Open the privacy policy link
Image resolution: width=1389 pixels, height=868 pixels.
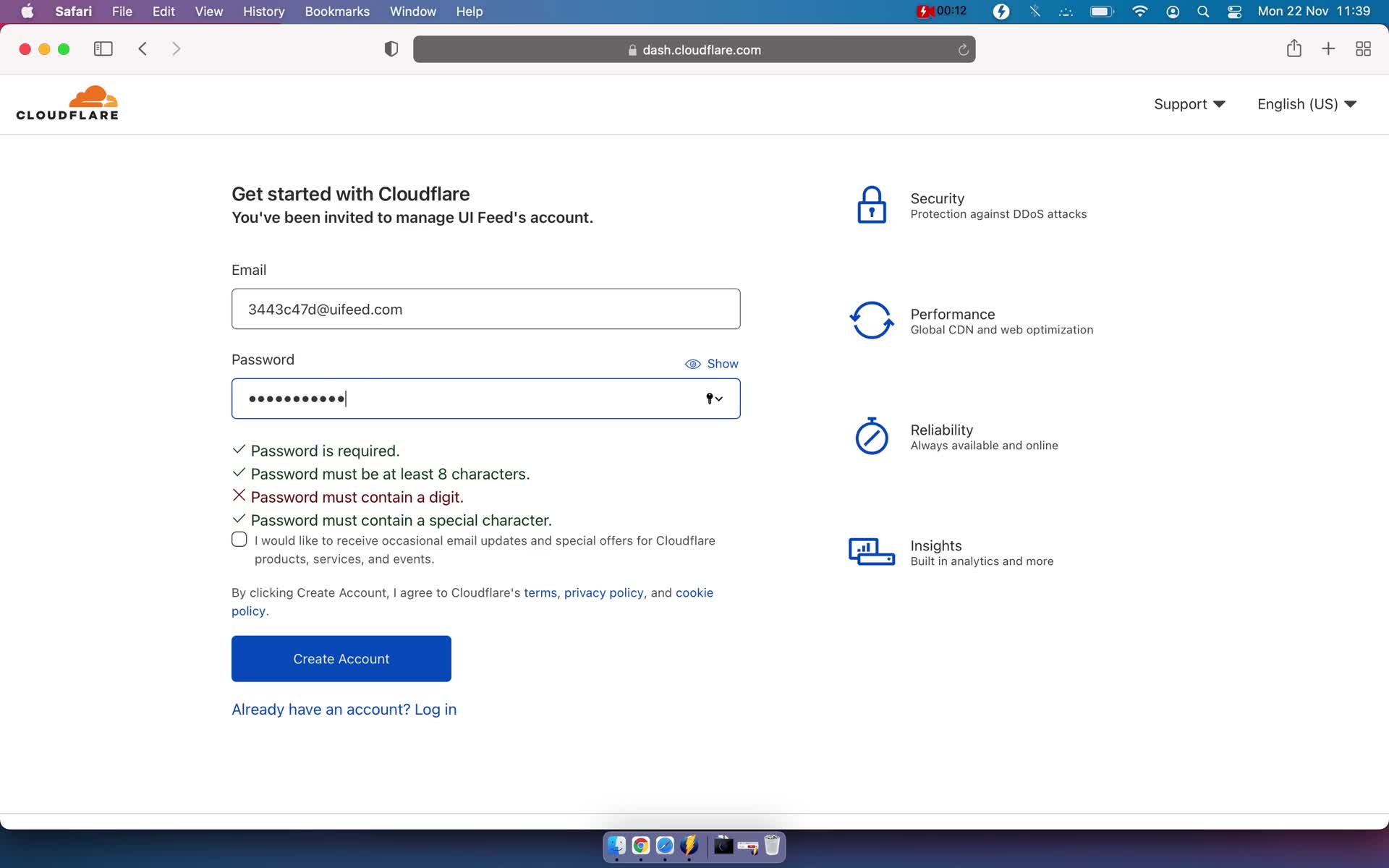click(604, 593)
